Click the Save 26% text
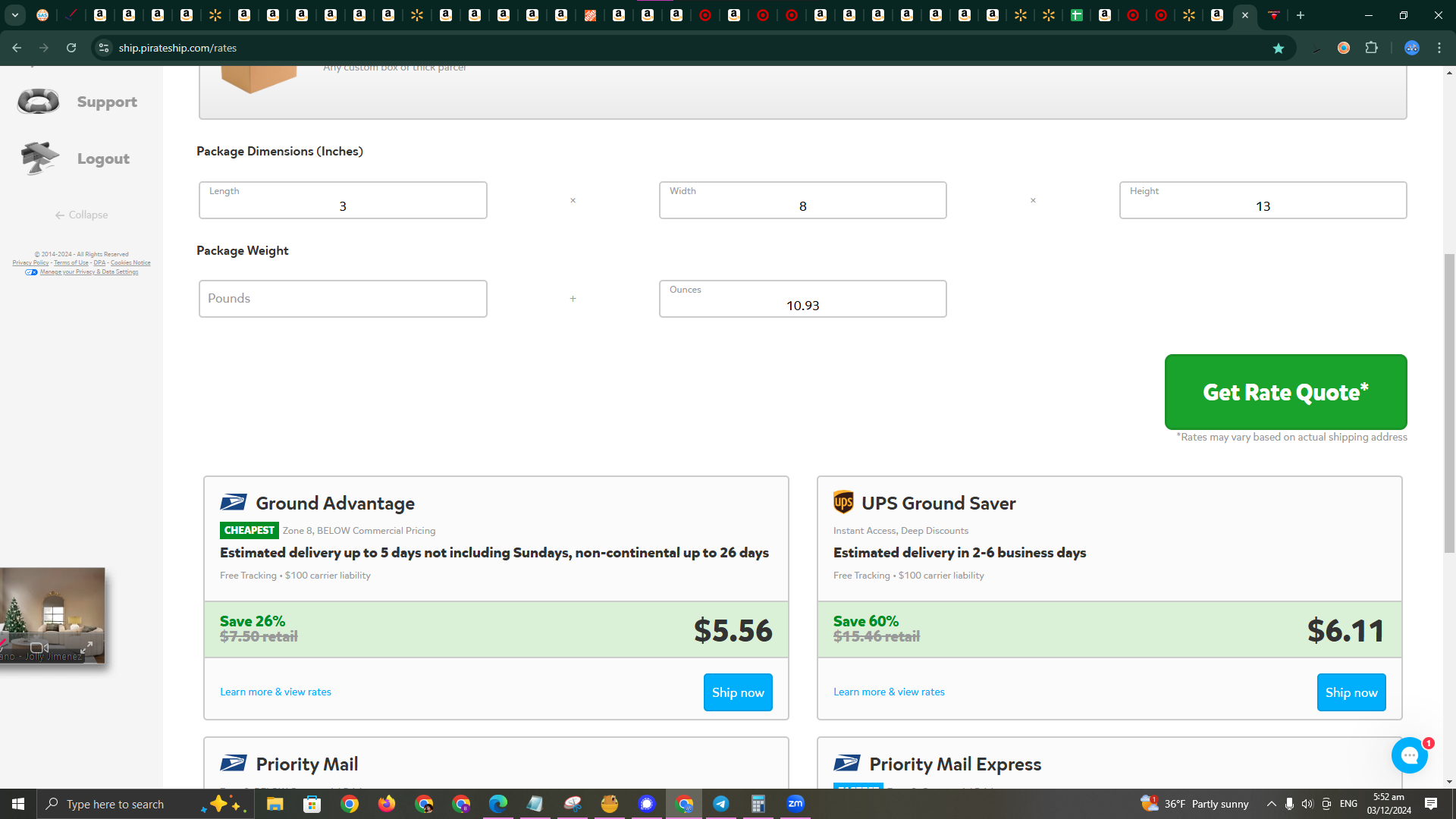The image size is (1456, 819). click(253, 621)
